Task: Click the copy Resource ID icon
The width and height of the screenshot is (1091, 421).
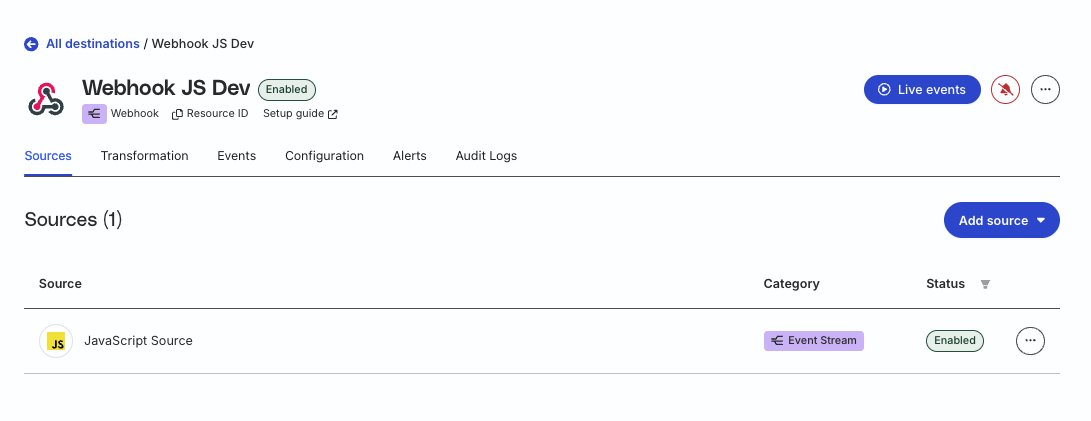Action: [x=177, y=114]
